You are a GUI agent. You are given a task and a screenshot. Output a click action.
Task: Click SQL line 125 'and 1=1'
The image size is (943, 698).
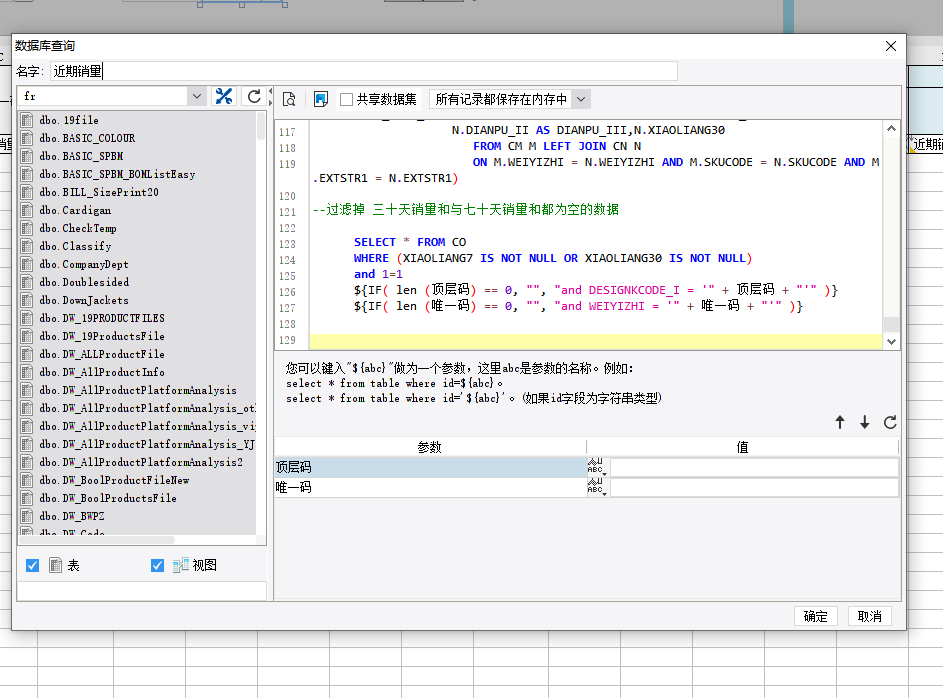378,274
